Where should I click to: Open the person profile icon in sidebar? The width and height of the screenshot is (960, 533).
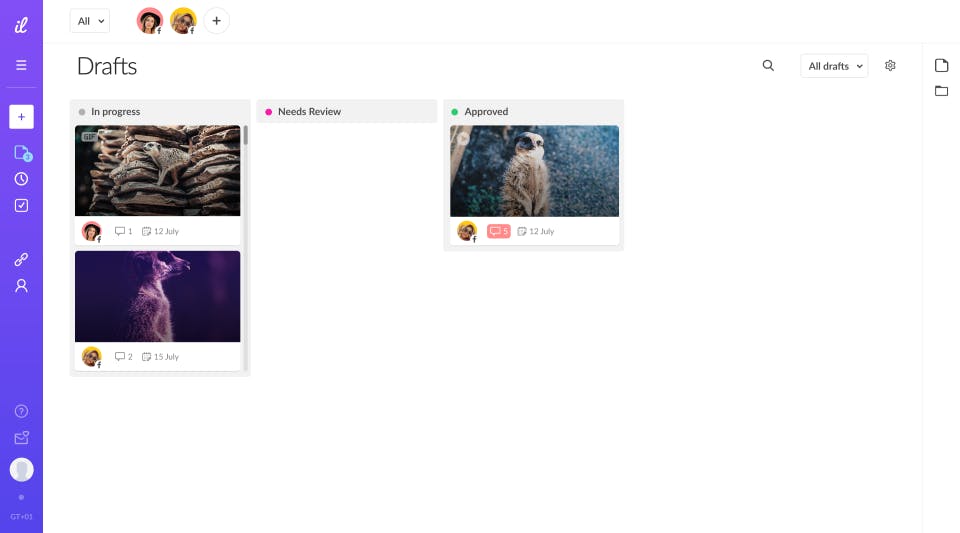[x=21, y=286]
